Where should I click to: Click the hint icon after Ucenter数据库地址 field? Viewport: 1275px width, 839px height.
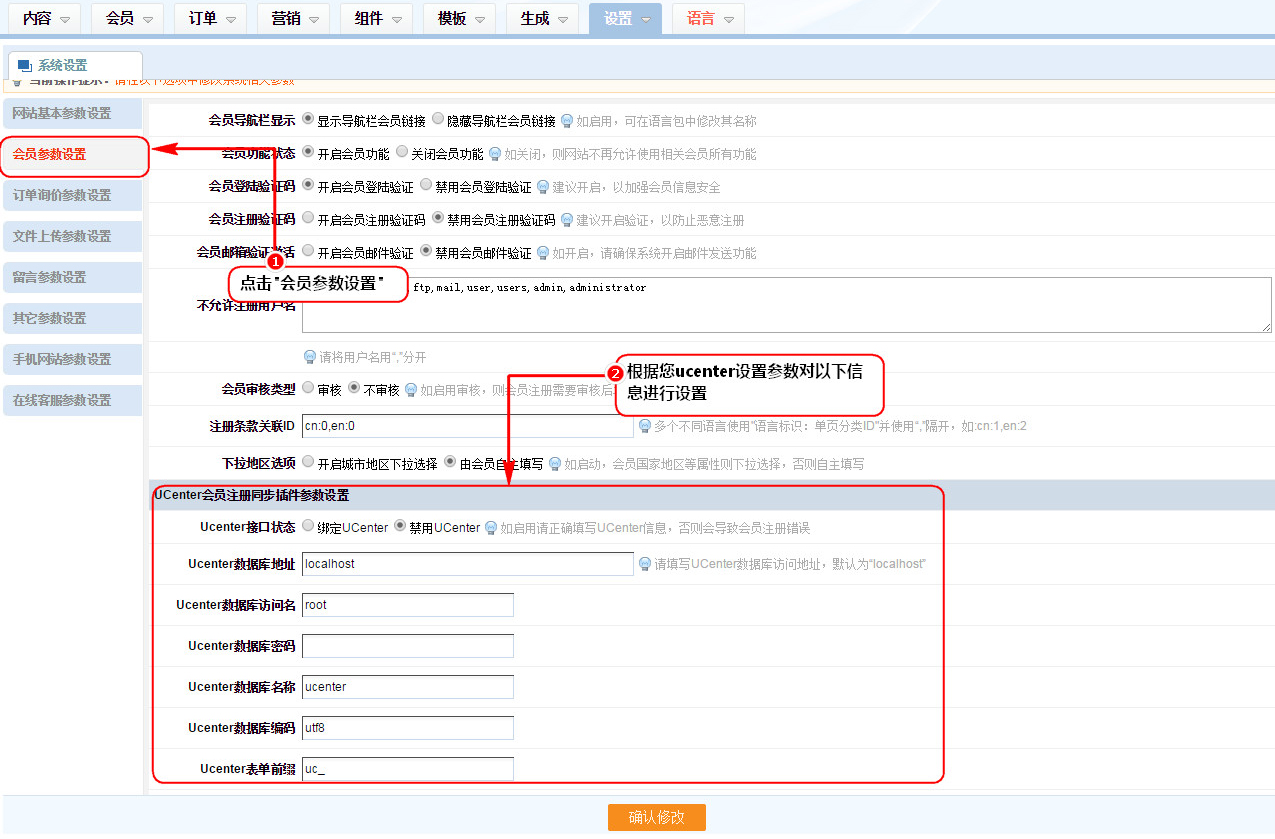click(645, 565)
